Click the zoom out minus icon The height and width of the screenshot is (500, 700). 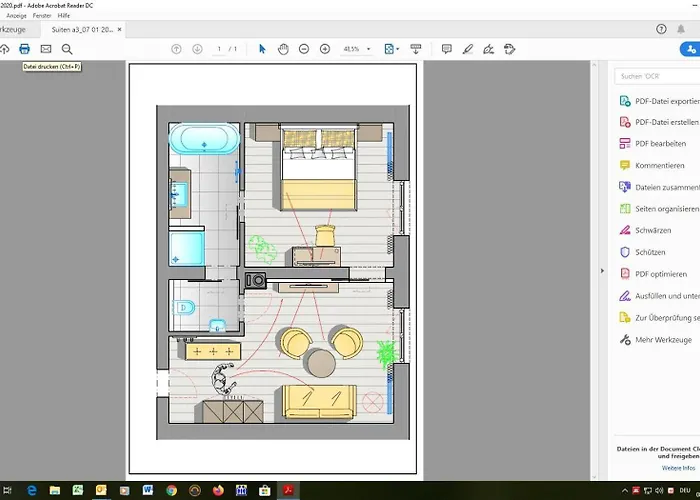click(304, 48)
